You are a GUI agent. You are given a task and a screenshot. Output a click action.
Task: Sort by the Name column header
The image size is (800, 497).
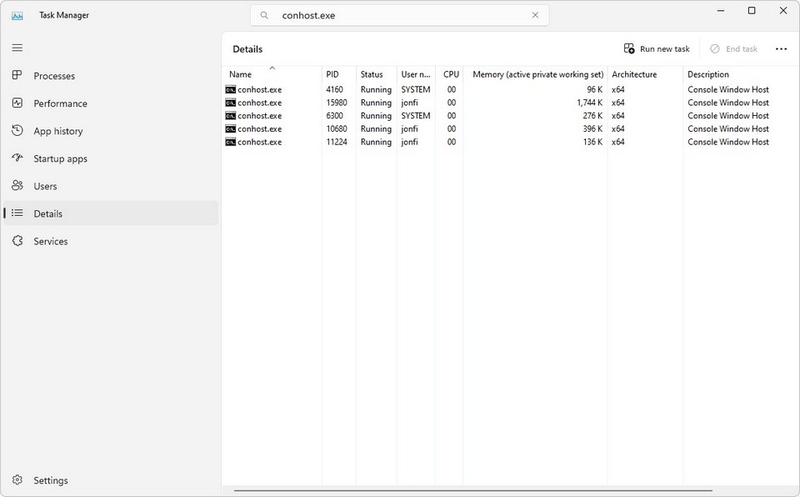click(x=240, y=74)
